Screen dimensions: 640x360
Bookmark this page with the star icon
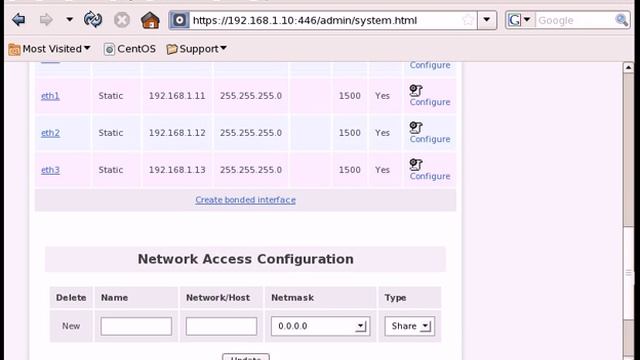click(x=468, y=20)
